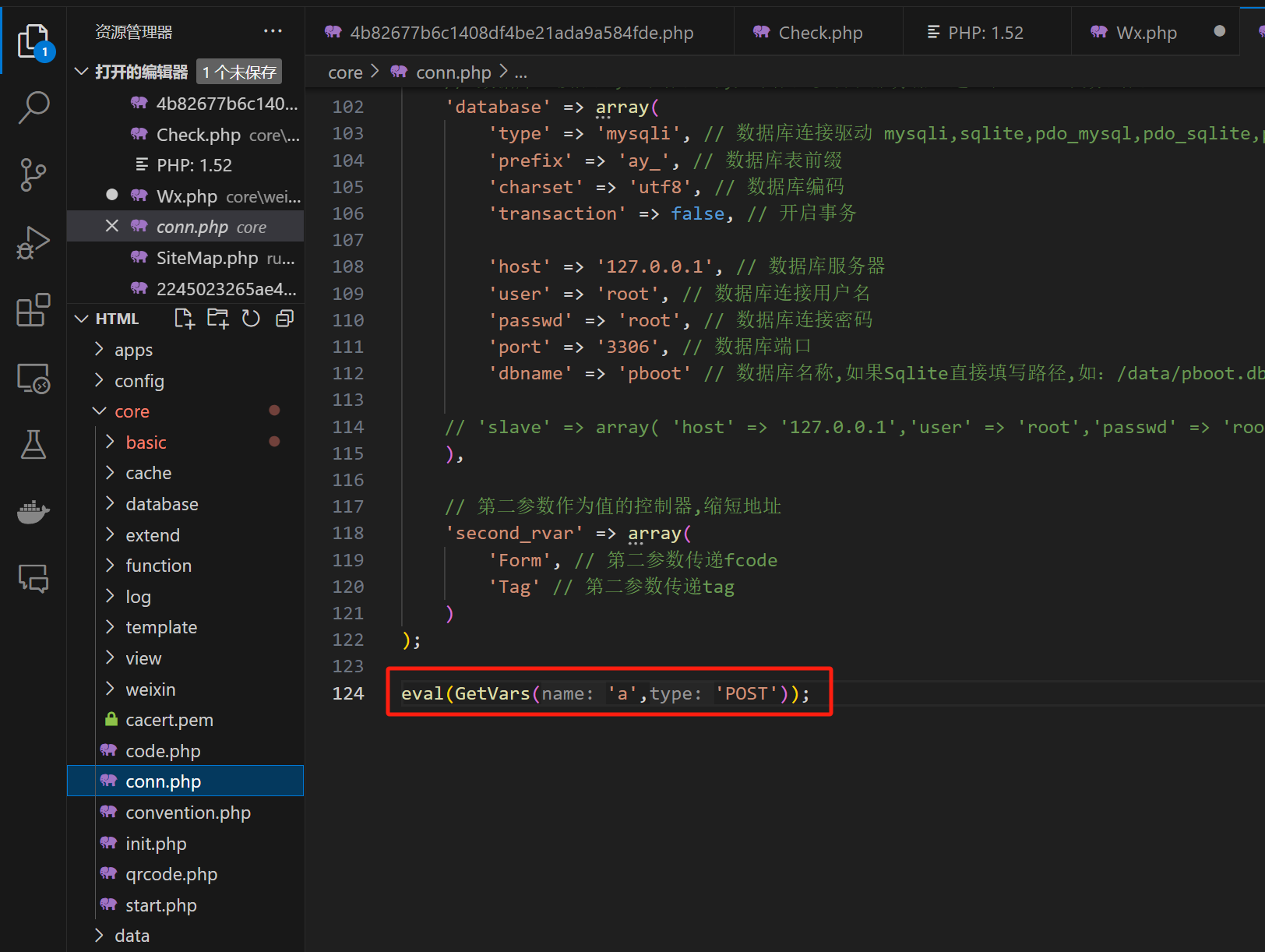This screenshot has width=1265, height=952.
Task: Open cacert.pem file in explorer
Action: click(185, 720)
